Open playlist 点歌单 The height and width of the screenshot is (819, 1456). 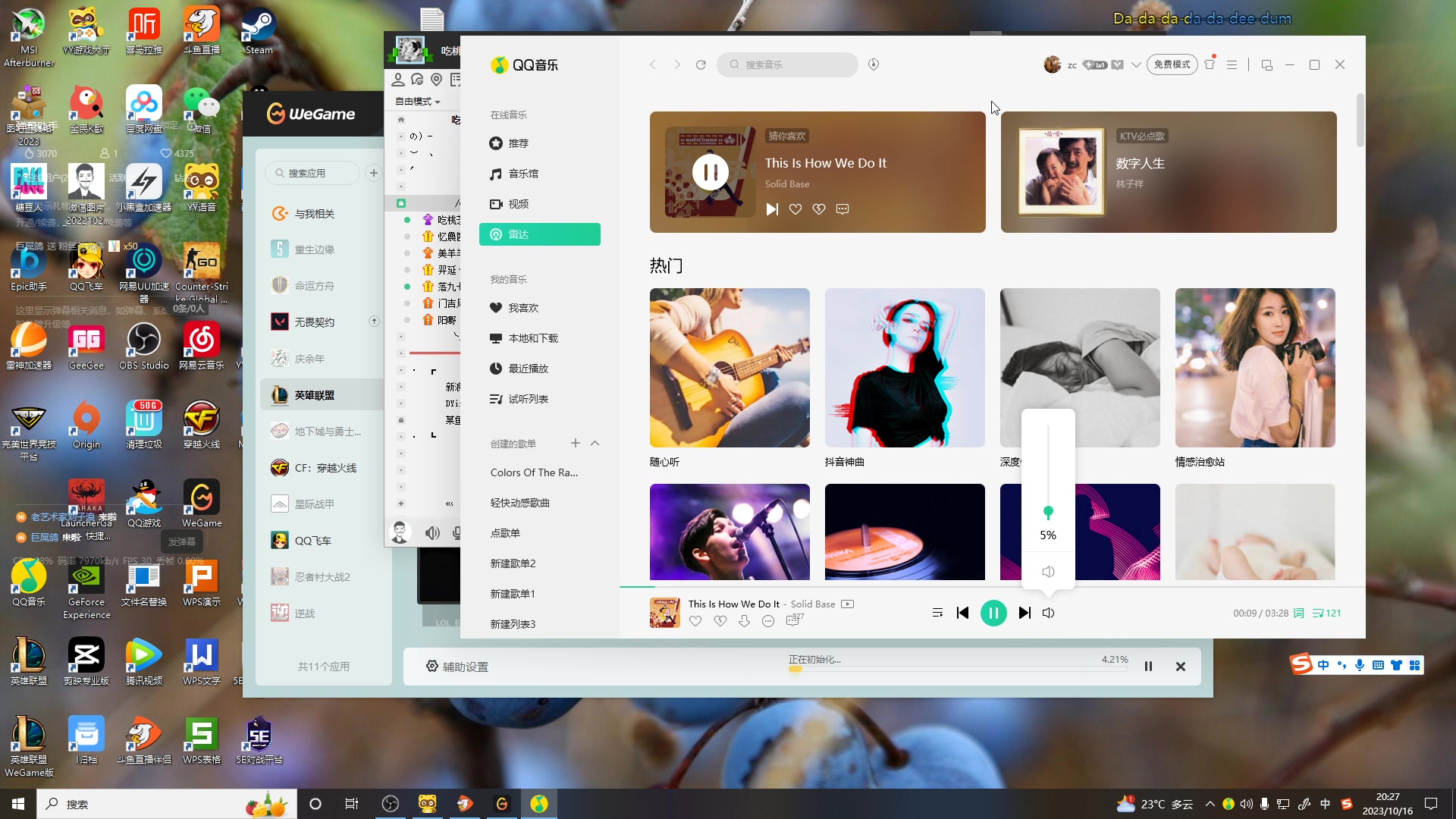(x=505, y=533)
